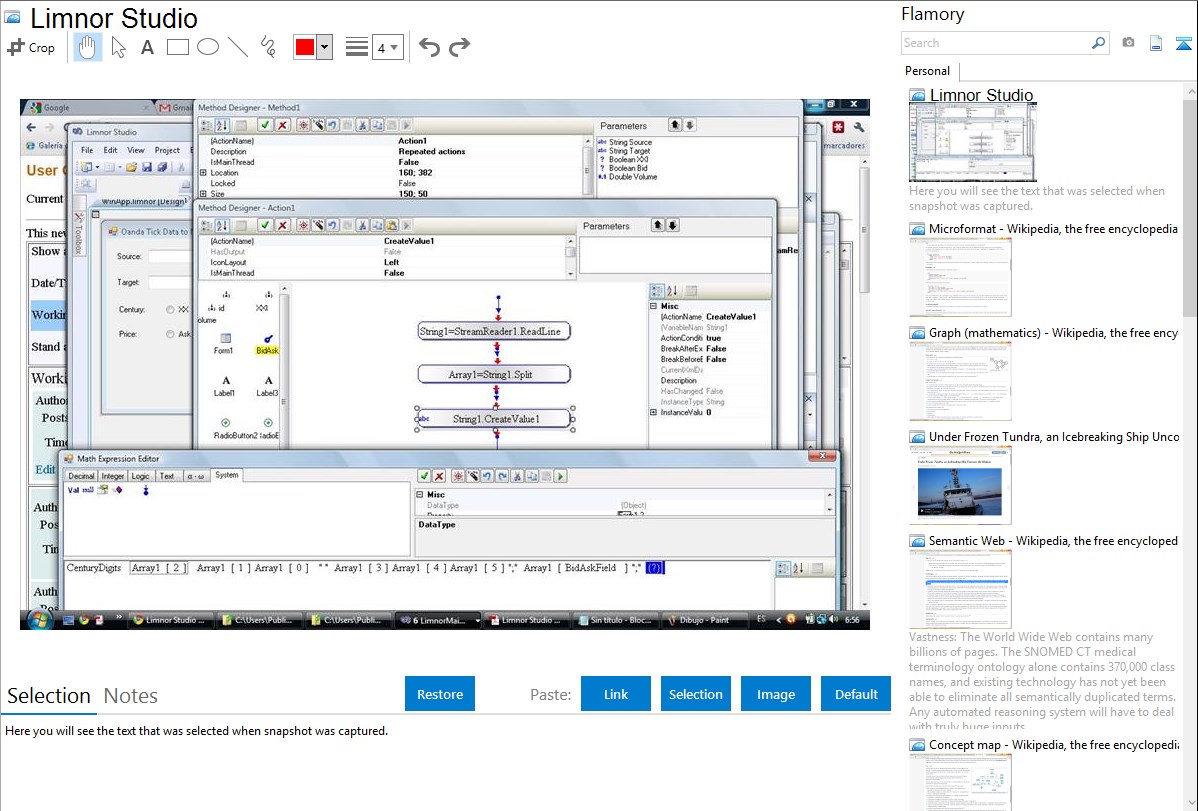Click the red X in Method Designer - Method1
1198x811 pixels.
282,125
